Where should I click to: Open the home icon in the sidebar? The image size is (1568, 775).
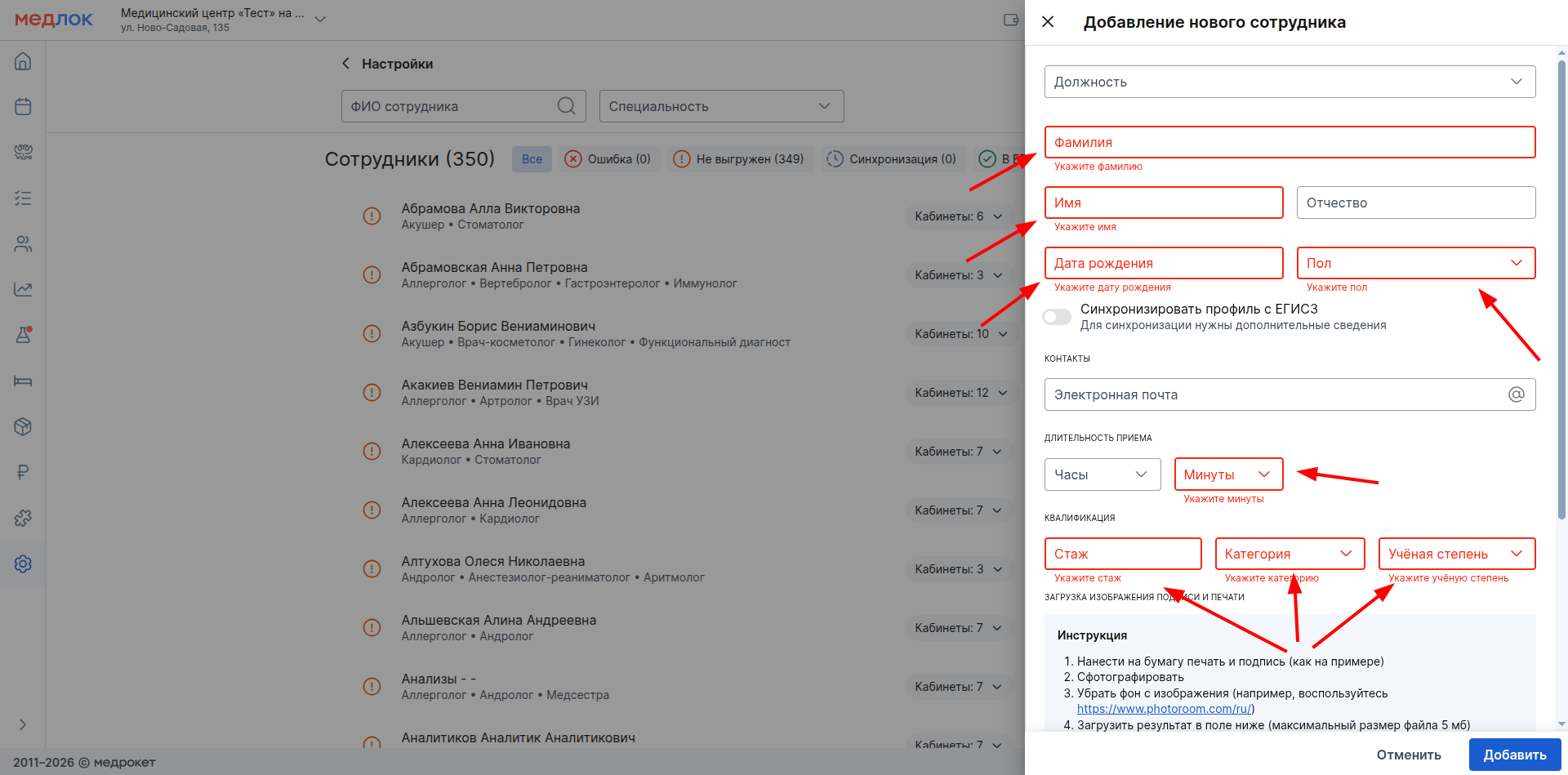23,61
